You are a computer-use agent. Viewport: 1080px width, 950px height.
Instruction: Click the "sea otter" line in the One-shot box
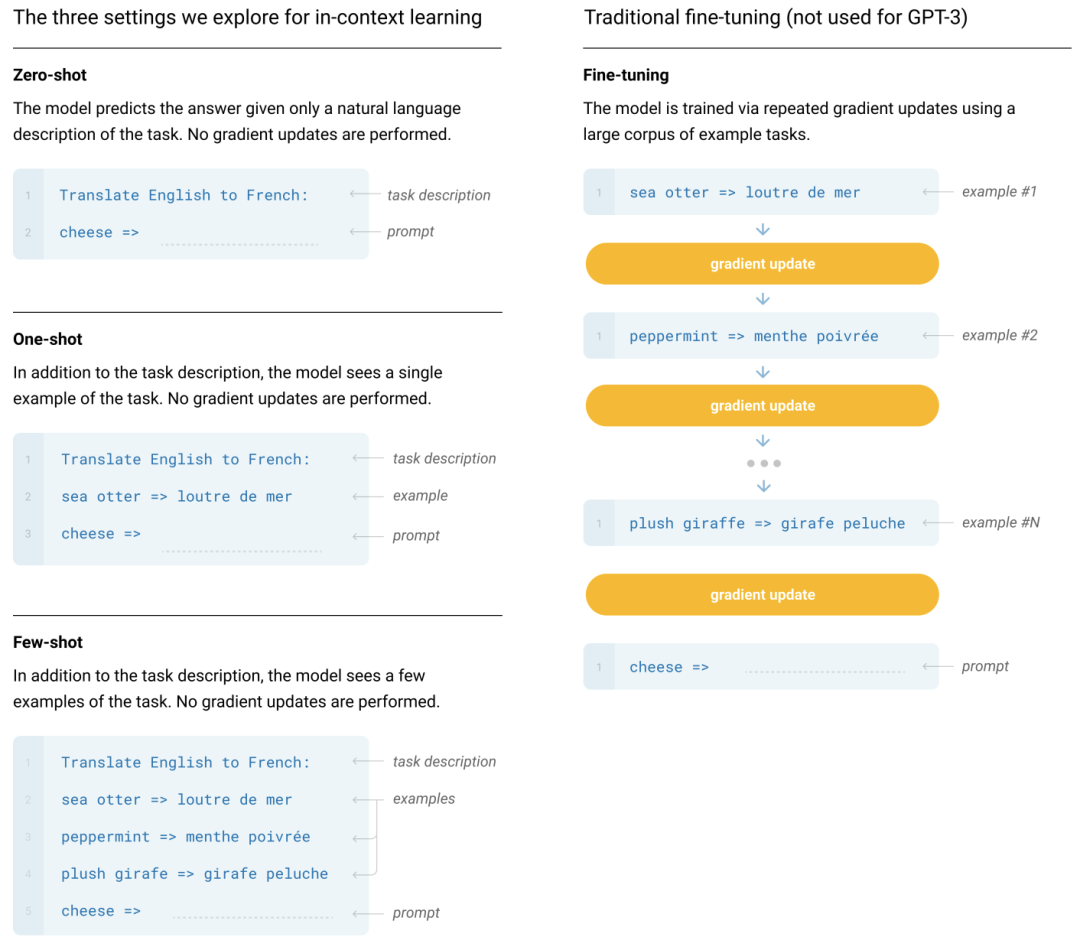tap(176, 497)
